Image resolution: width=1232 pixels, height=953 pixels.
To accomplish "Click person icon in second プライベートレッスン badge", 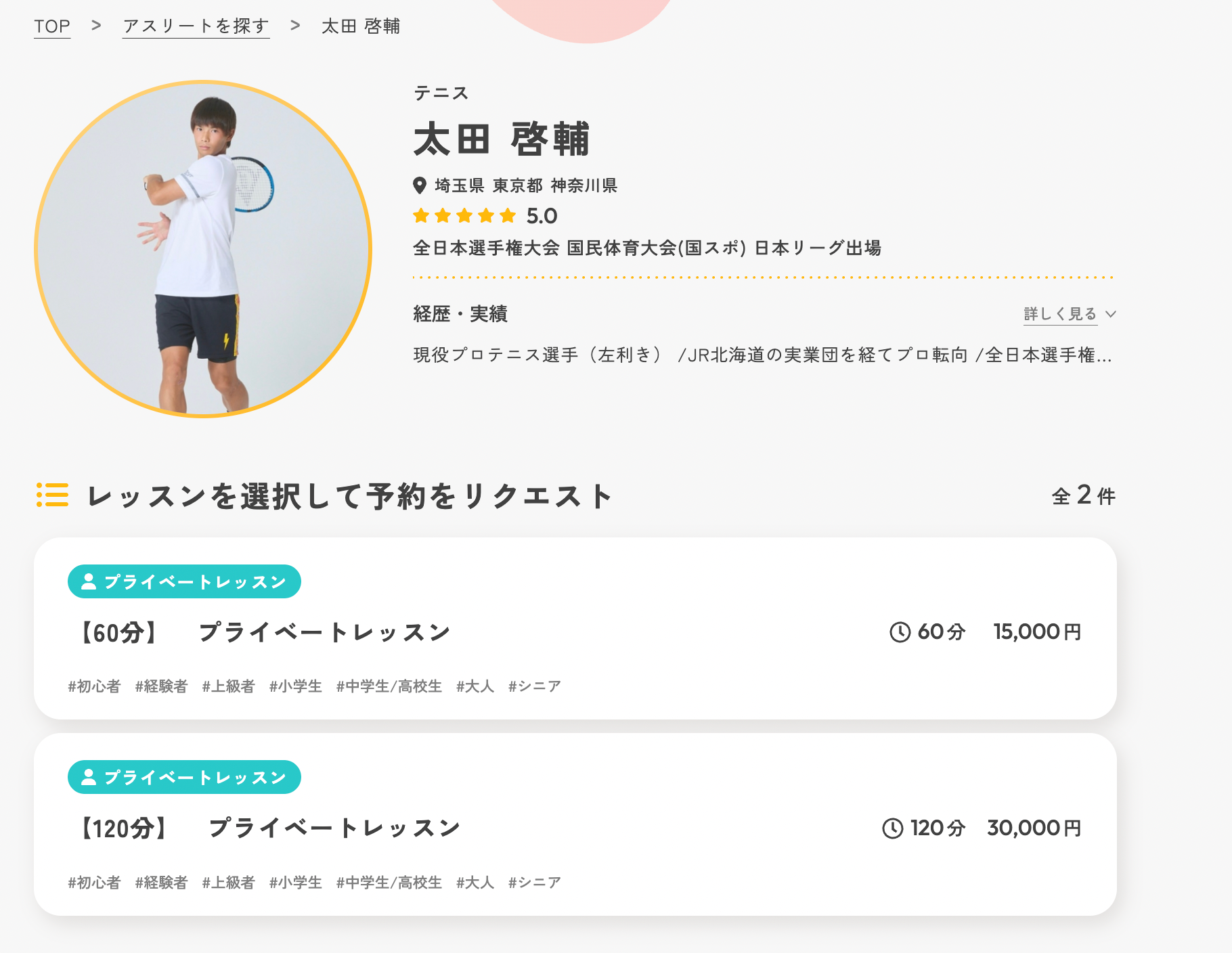I will coord(89,778).
